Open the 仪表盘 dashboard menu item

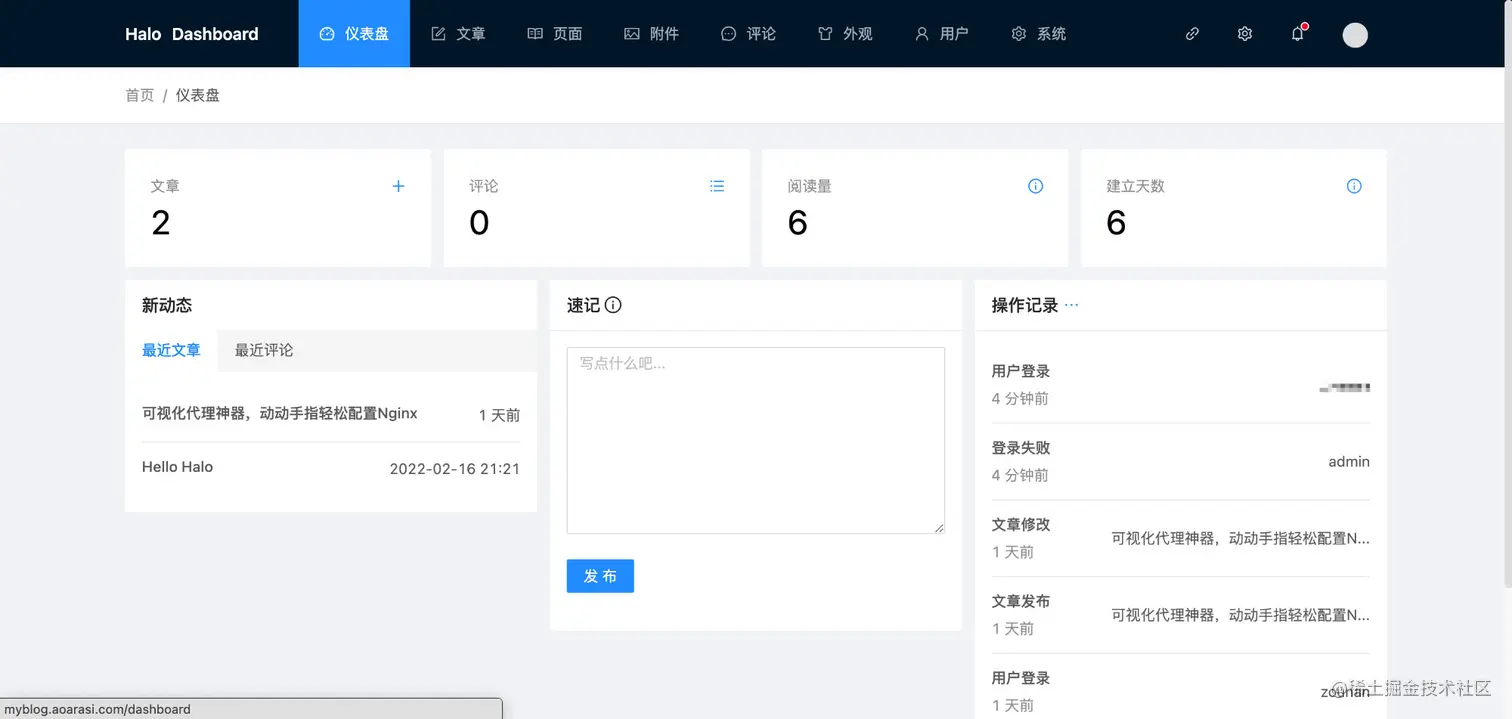point(354,34)
